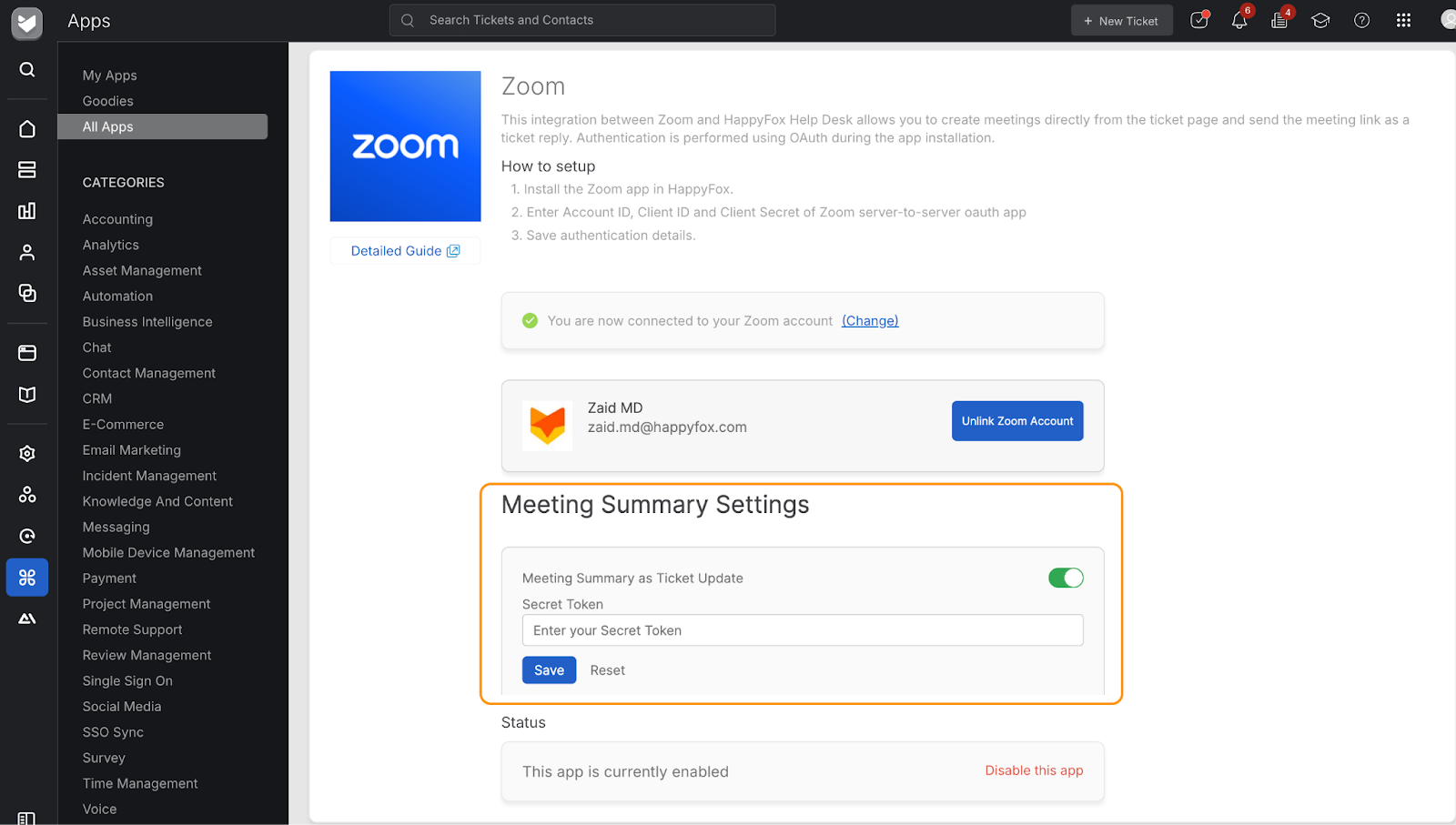The image size is (1456, 825).
Task: Toggle Meeting Summary as Ticket Update switch
Action: coord(1066,578)
